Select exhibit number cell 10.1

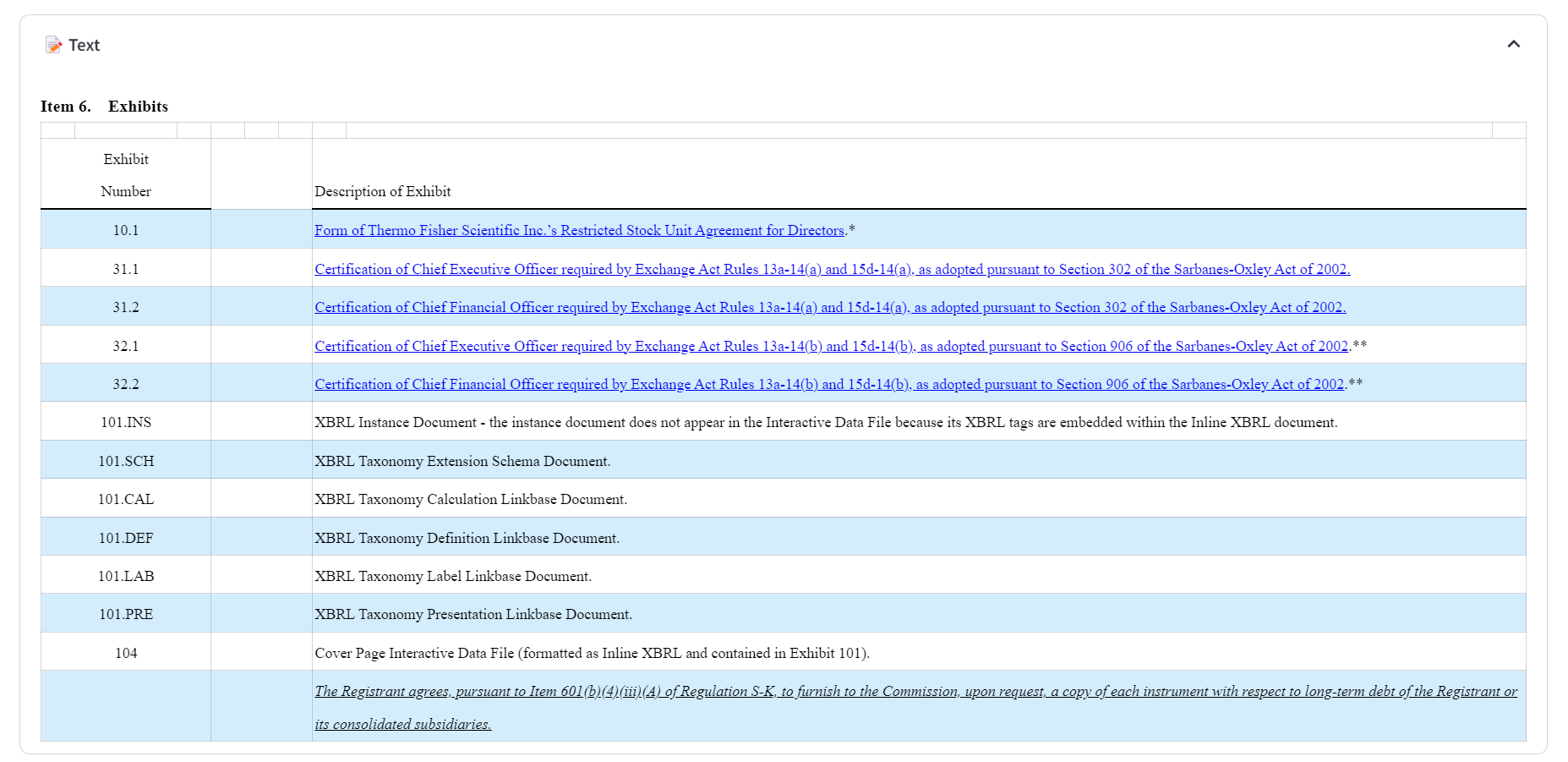(125, 229)
